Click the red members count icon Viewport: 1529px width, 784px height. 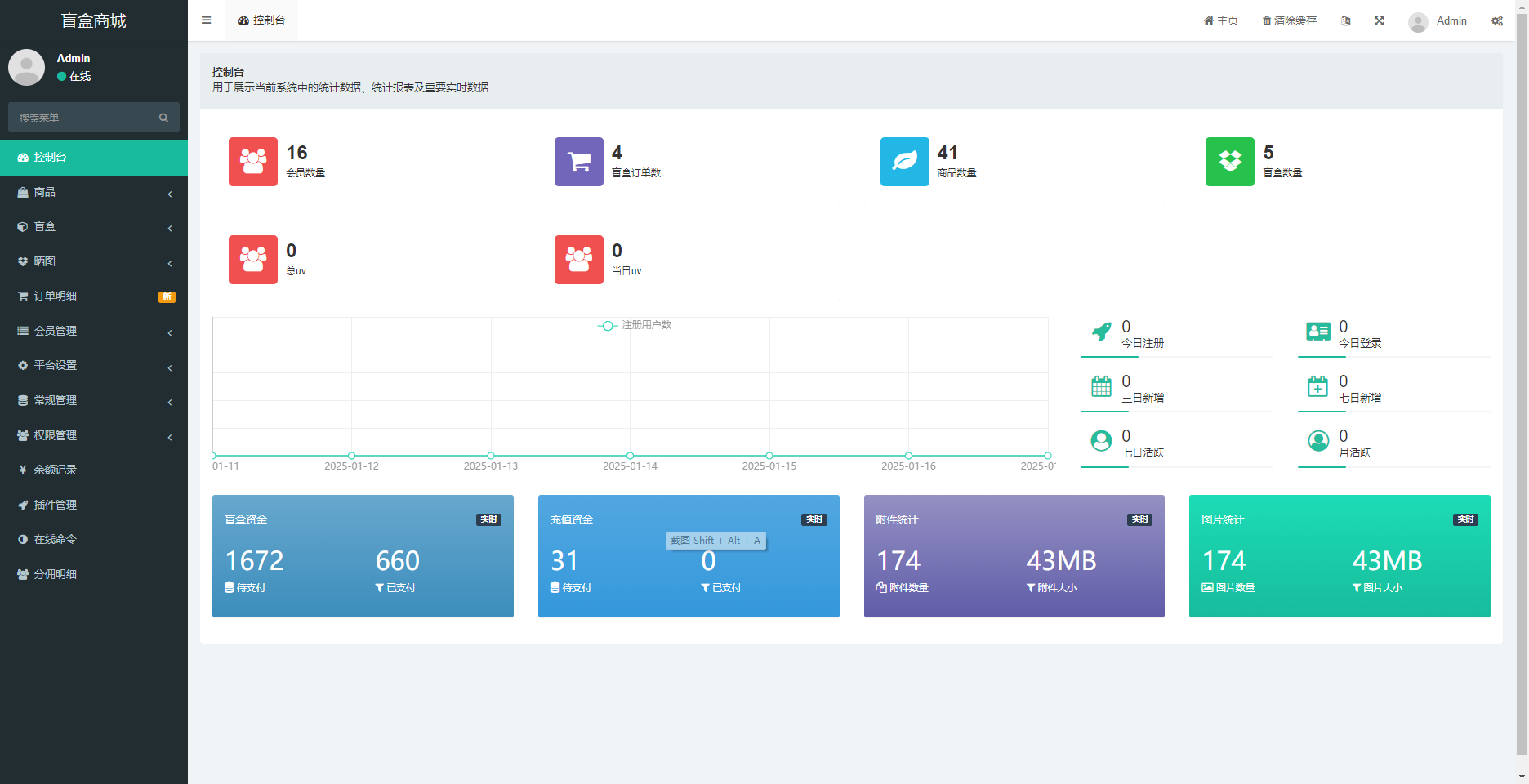coord(252,162)
